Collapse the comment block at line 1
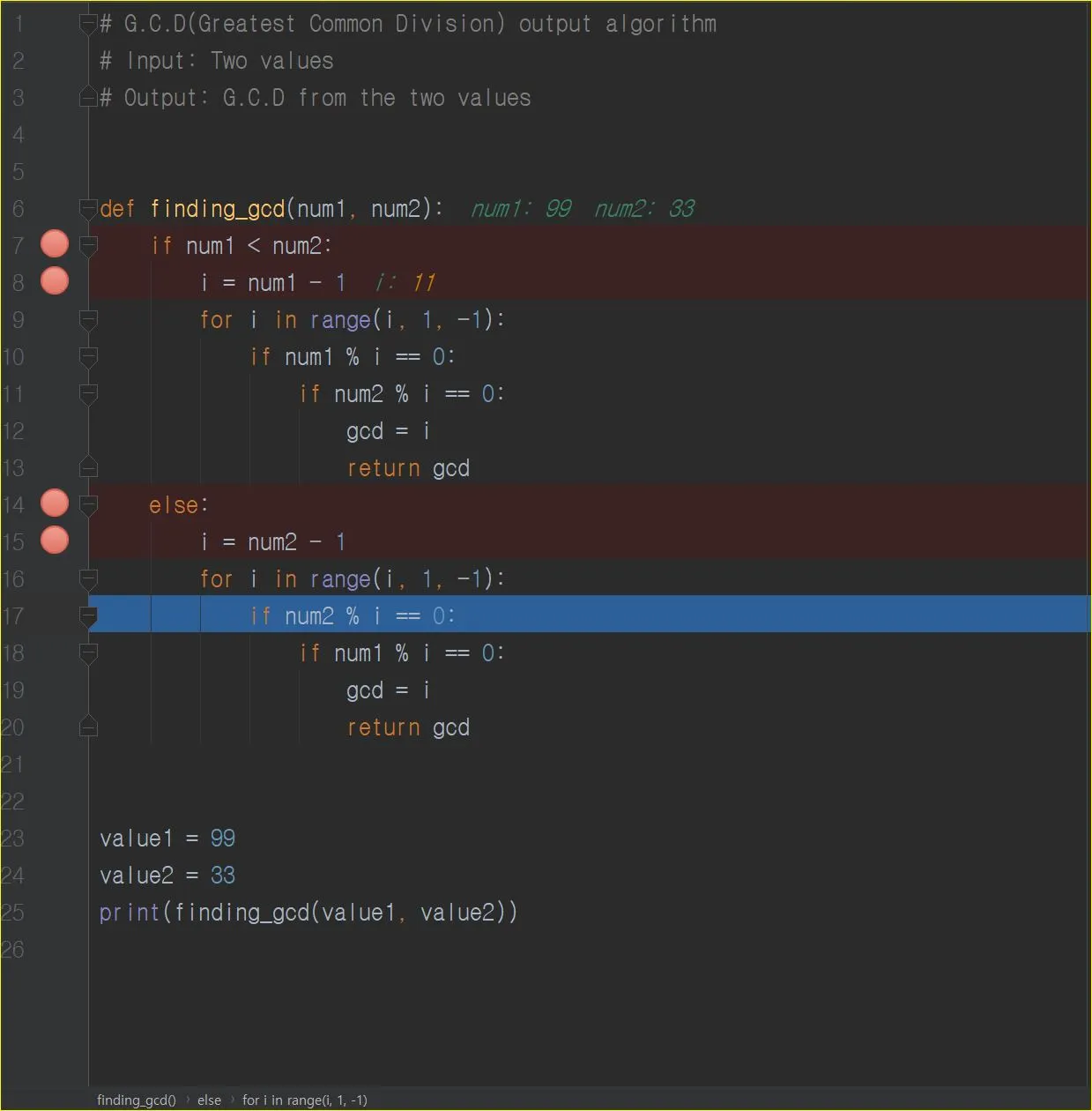Image resolution: width=1092 pixels, height=1111 pixels. coord(88,24)
